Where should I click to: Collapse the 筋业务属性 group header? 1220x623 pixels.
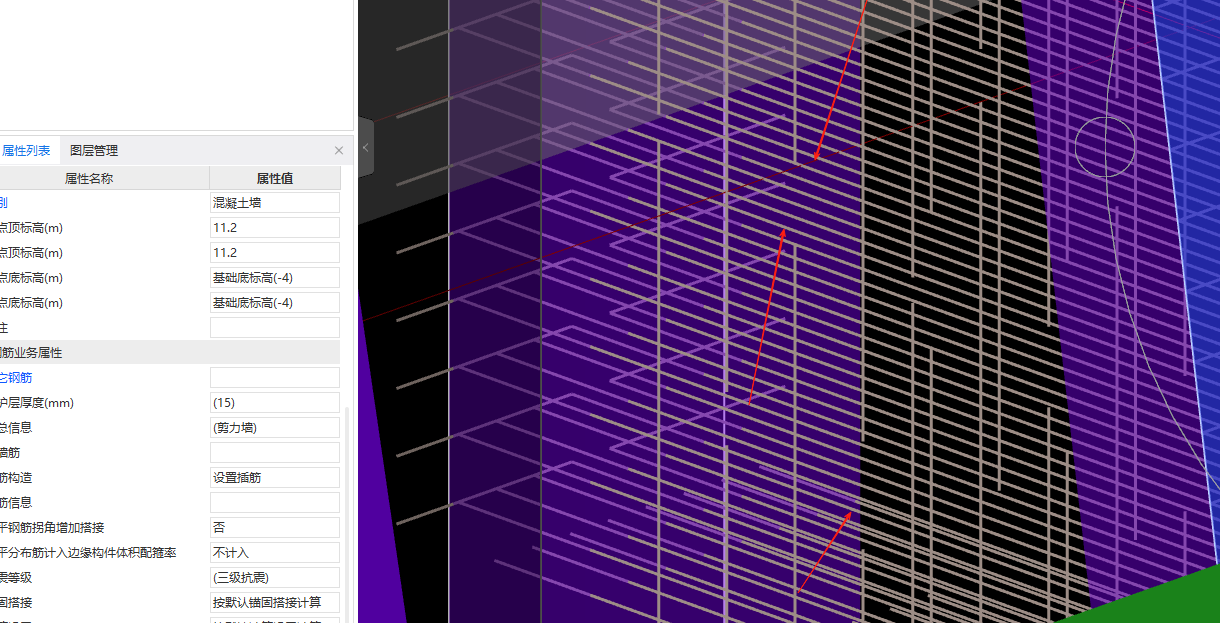[170, 352]
